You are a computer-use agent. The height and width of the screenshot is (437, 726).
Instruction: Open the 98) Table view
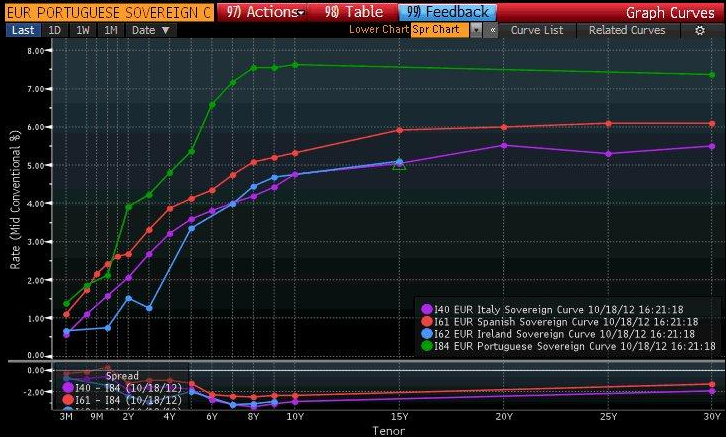coord(354,12)
